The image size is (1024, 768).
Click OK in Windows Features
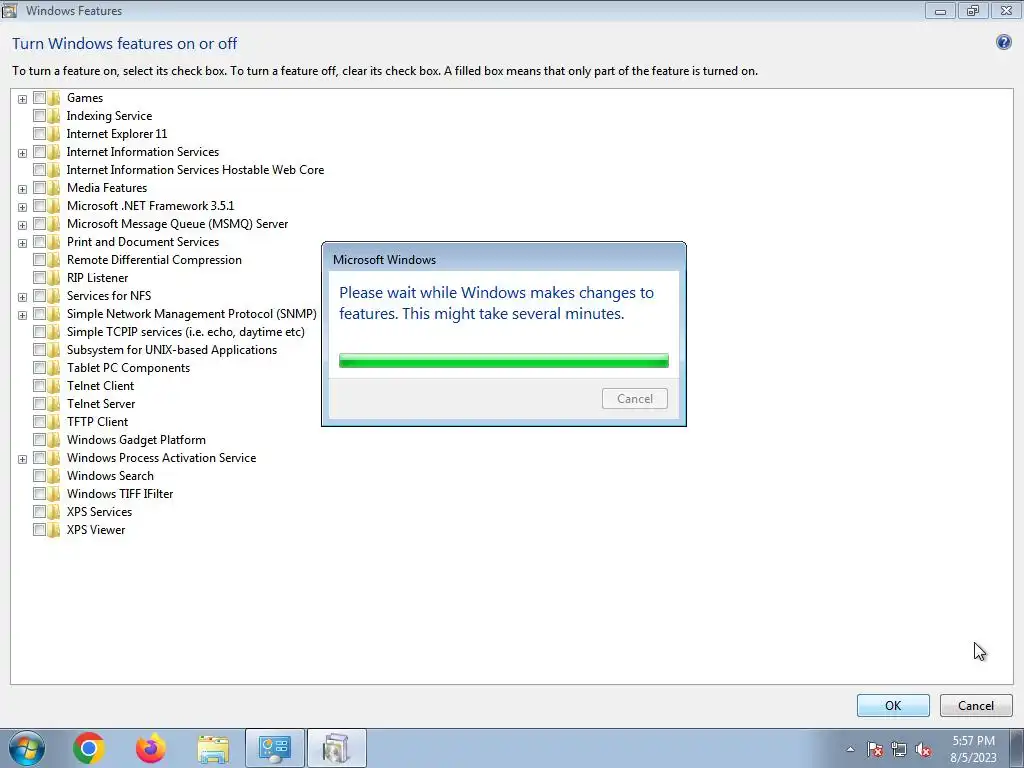tap(893, 705)
